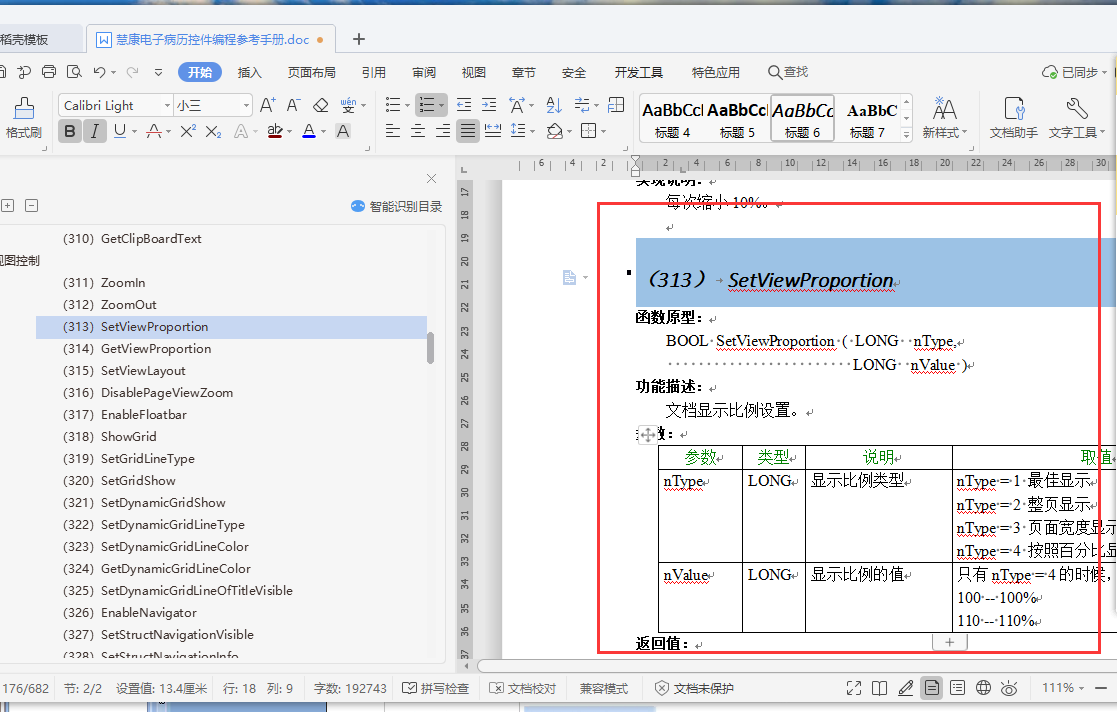1117x712 pixels.
Task: Click the print icon in quick access toolbar
Action: [48, 72]
